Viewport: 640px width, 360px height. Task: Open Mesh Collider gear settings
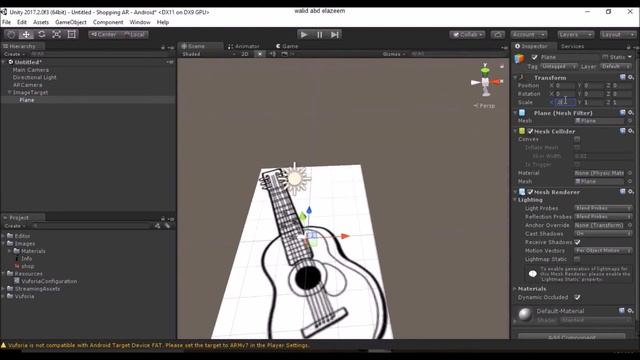pyautogui.click(x=631, y=131)
